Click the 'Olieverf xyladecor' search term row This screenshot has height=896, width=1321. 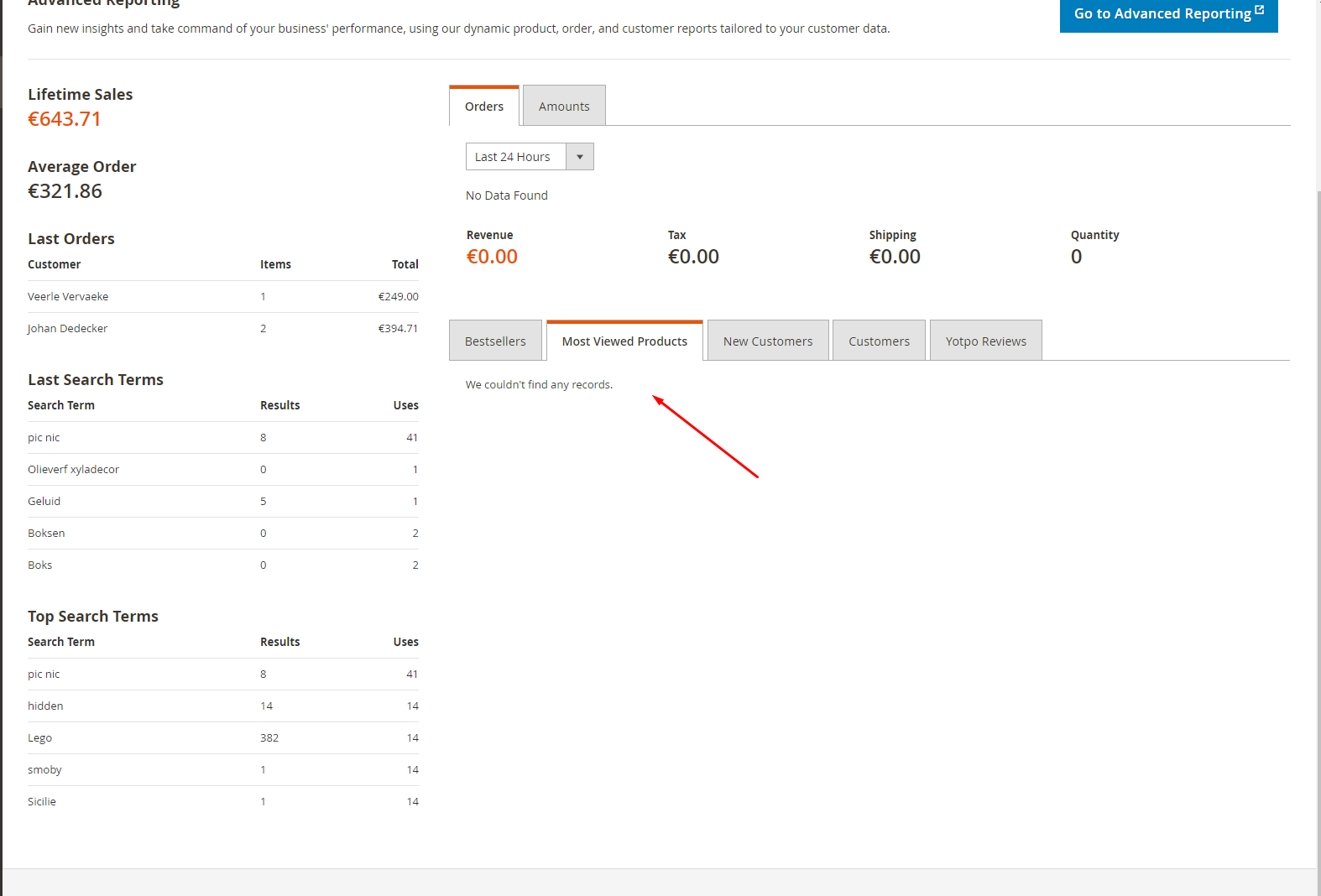(x=74, y=470)
